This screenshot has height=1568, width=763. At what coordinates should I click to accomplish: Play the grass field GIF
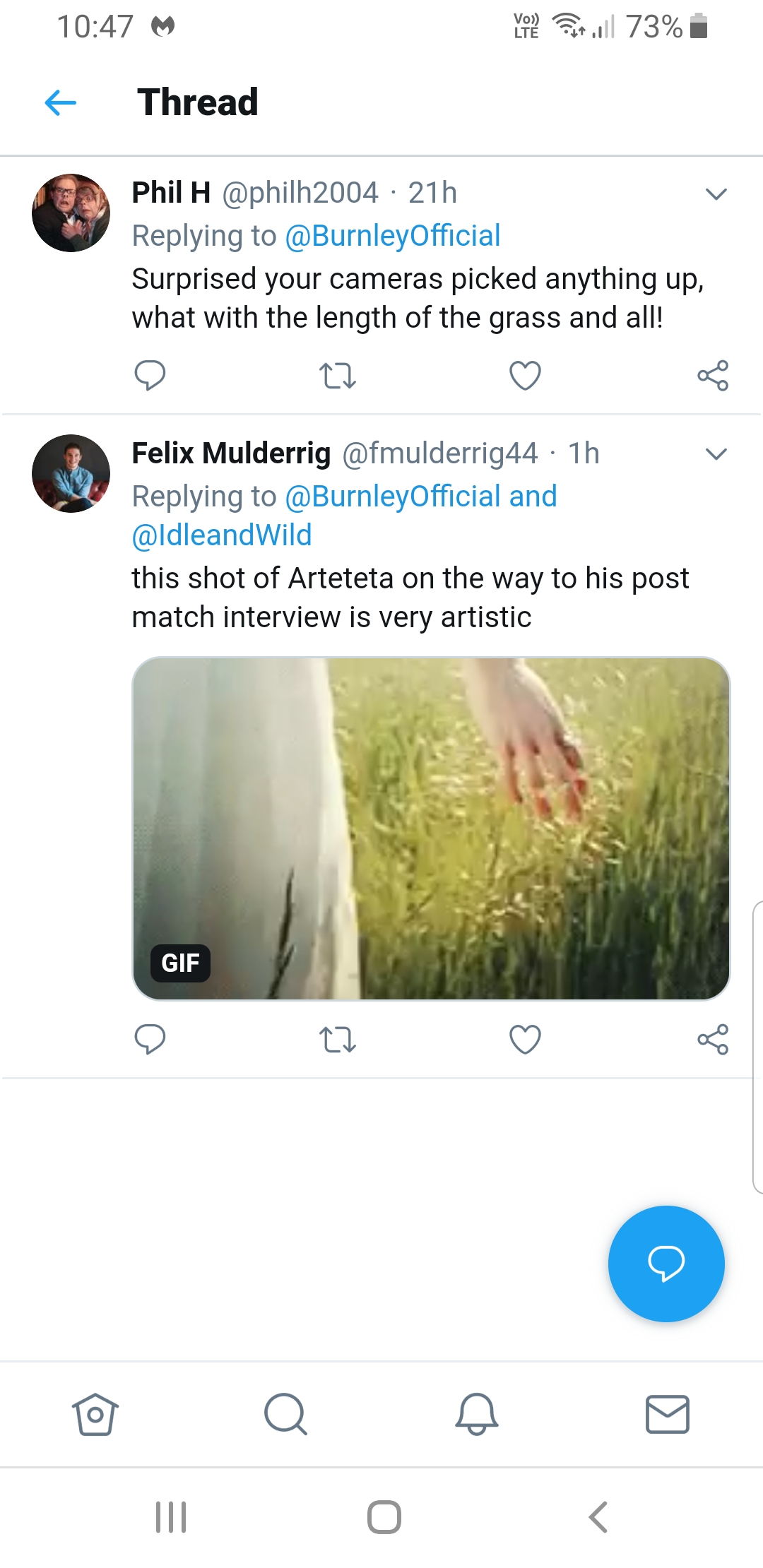431,828
